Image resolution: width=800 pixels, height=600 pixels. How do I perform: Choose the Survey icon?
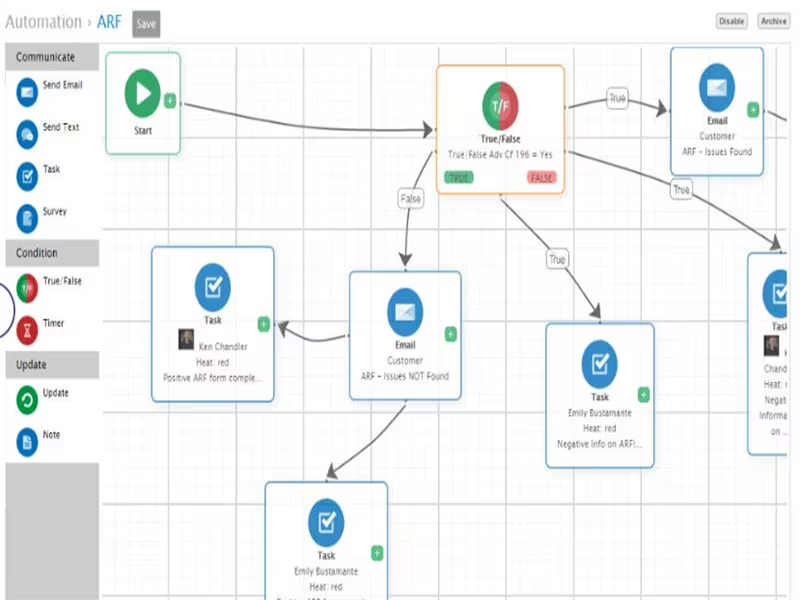pyautogui.click(x=27, y=219)
